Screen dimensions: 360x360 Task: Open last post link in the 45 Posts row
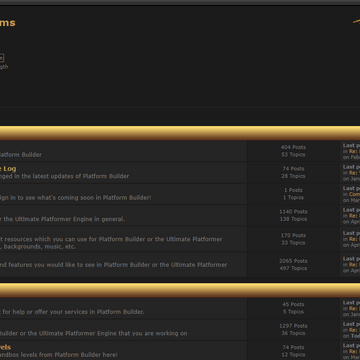point(354,308)
